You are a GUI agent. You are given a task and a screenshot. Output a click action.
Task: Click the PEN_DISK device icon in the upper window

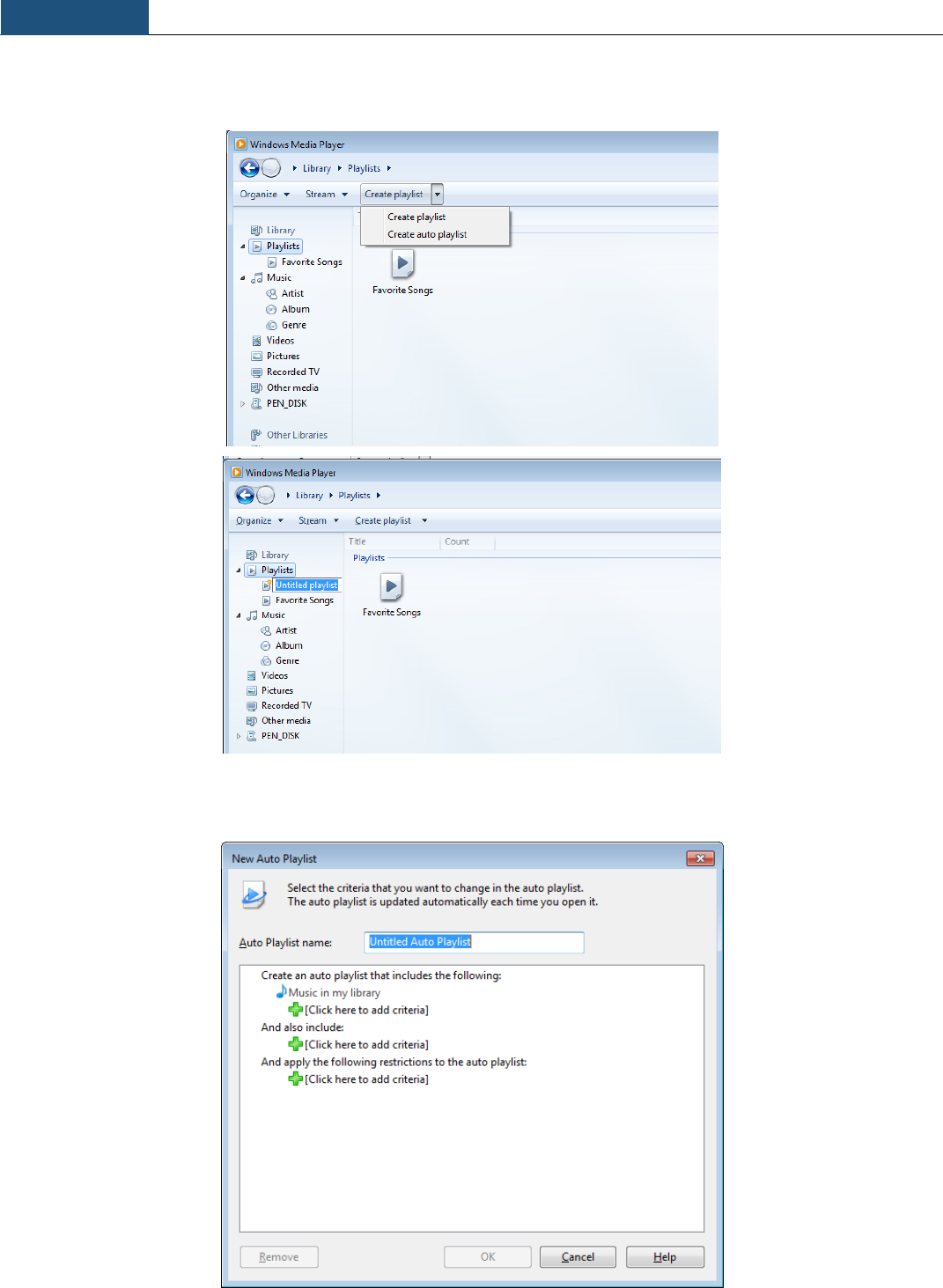(256, 404)
